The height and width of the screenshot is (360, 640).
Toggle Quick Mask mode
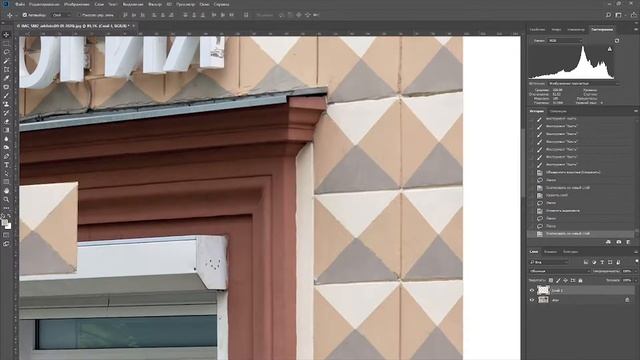point(6,235)
